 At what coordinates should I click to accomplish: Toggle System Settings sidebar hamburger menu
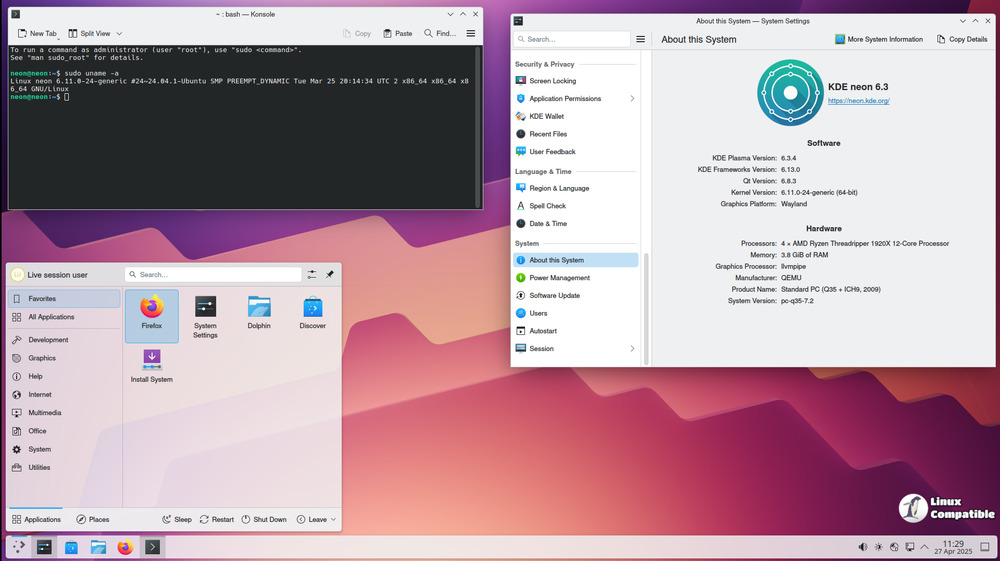[641, 39]
